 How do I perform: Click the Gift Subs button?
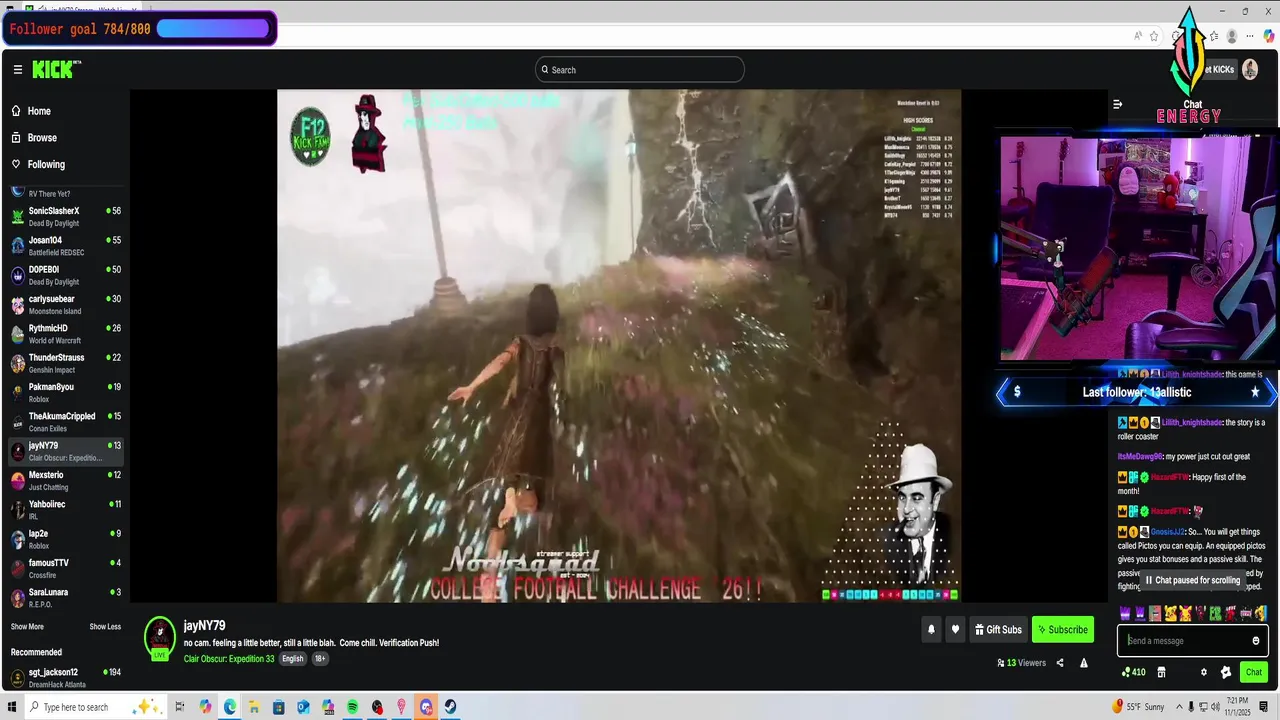pyautogui.click(x=998, y=630)
